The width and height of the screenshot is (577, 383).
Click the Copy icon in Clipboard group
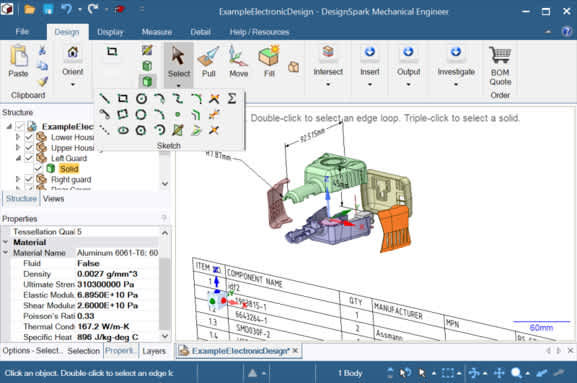point(43,66)
